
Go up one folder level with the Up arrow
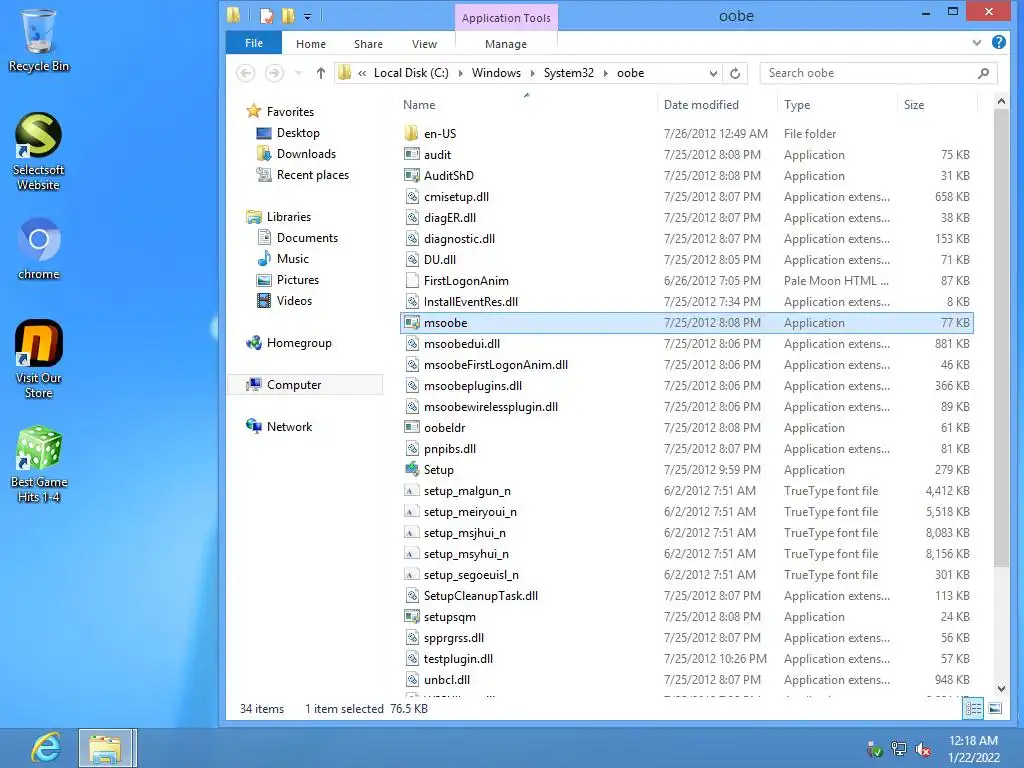321,73
